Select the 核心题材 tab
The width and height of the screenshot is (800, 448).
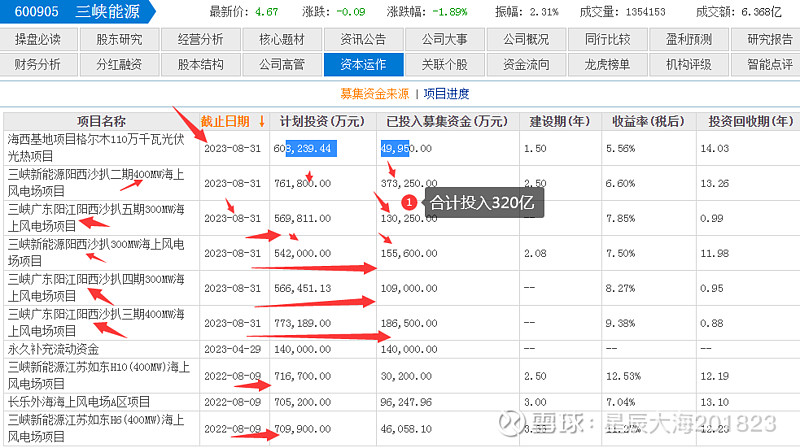tap(282, 40)
